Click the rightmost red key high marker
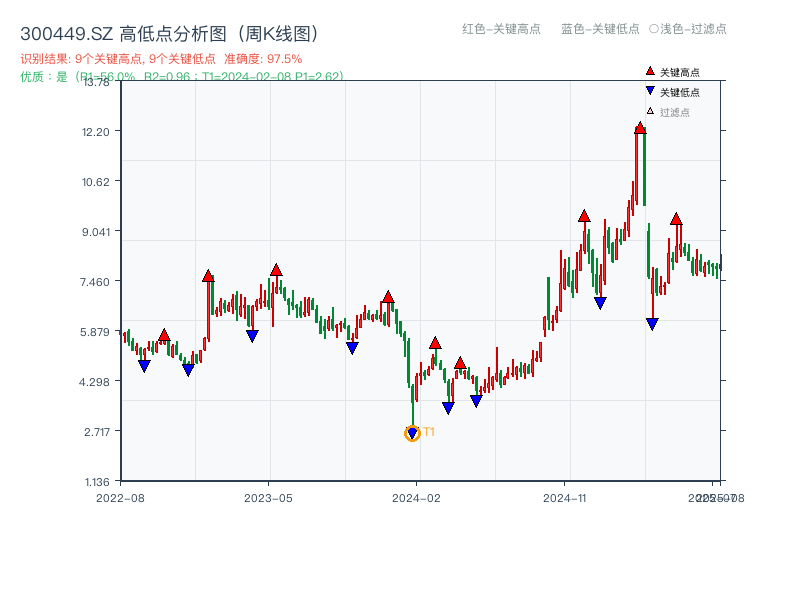Image resolution: width=800 pixels, height=600 pixels. (x=676, y=219)
